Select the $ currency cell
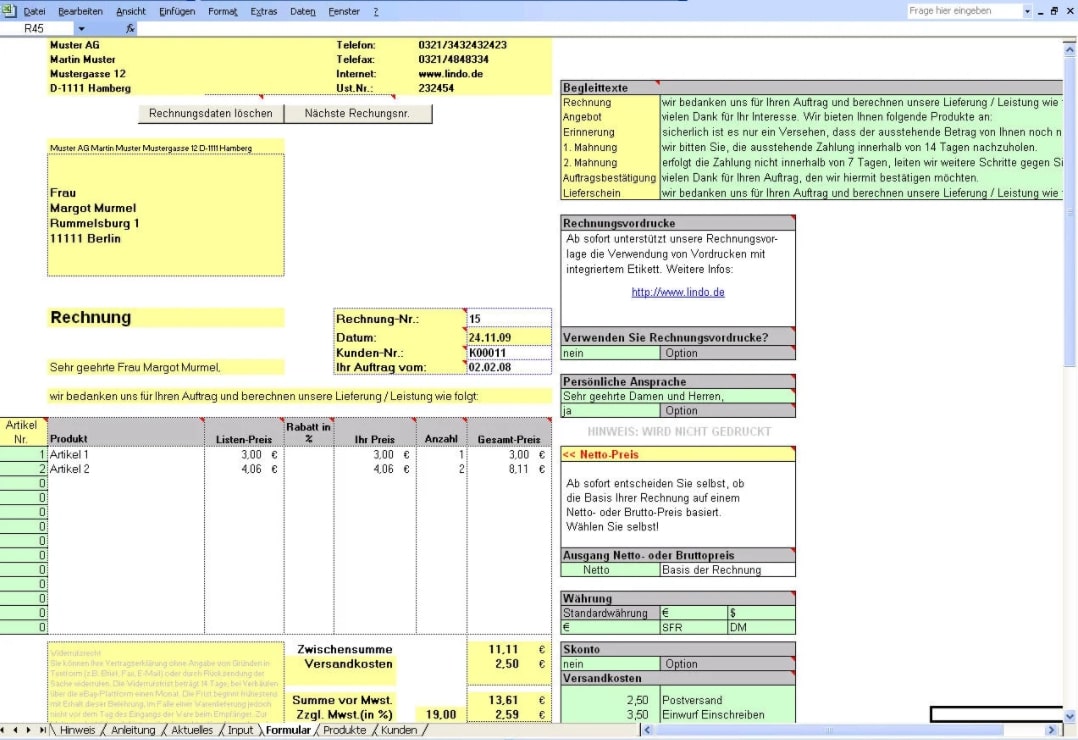This screenshot has width=1078, height=740. pos(761,613)
